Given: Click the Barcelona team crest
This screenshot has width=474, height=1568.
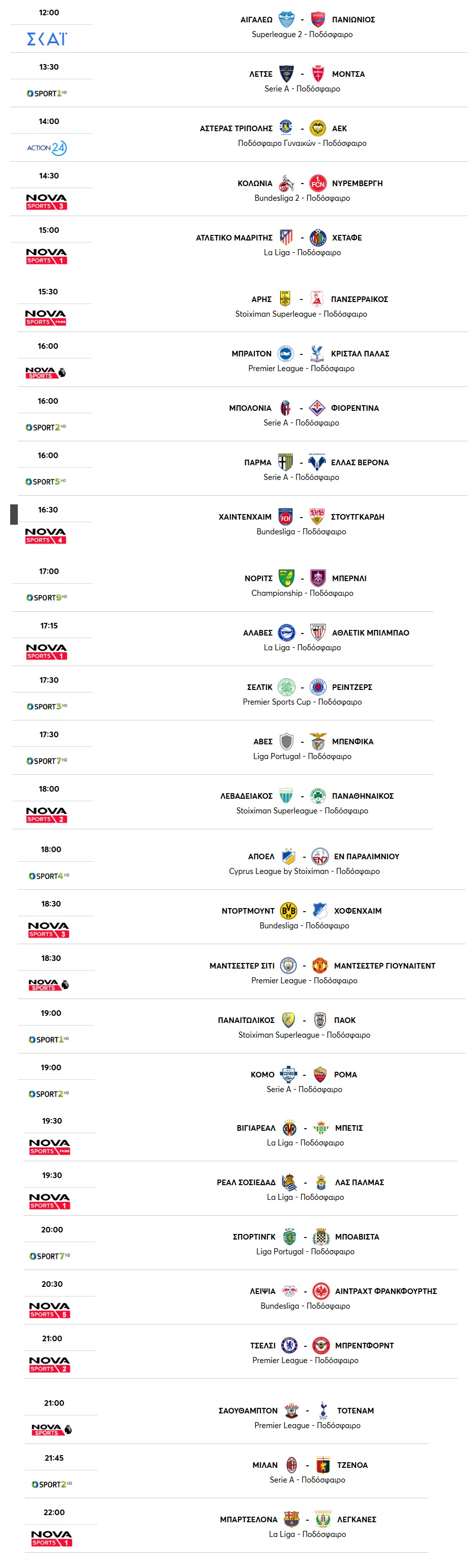Looking at the screenshot, I should click(x=292, y=1519).
